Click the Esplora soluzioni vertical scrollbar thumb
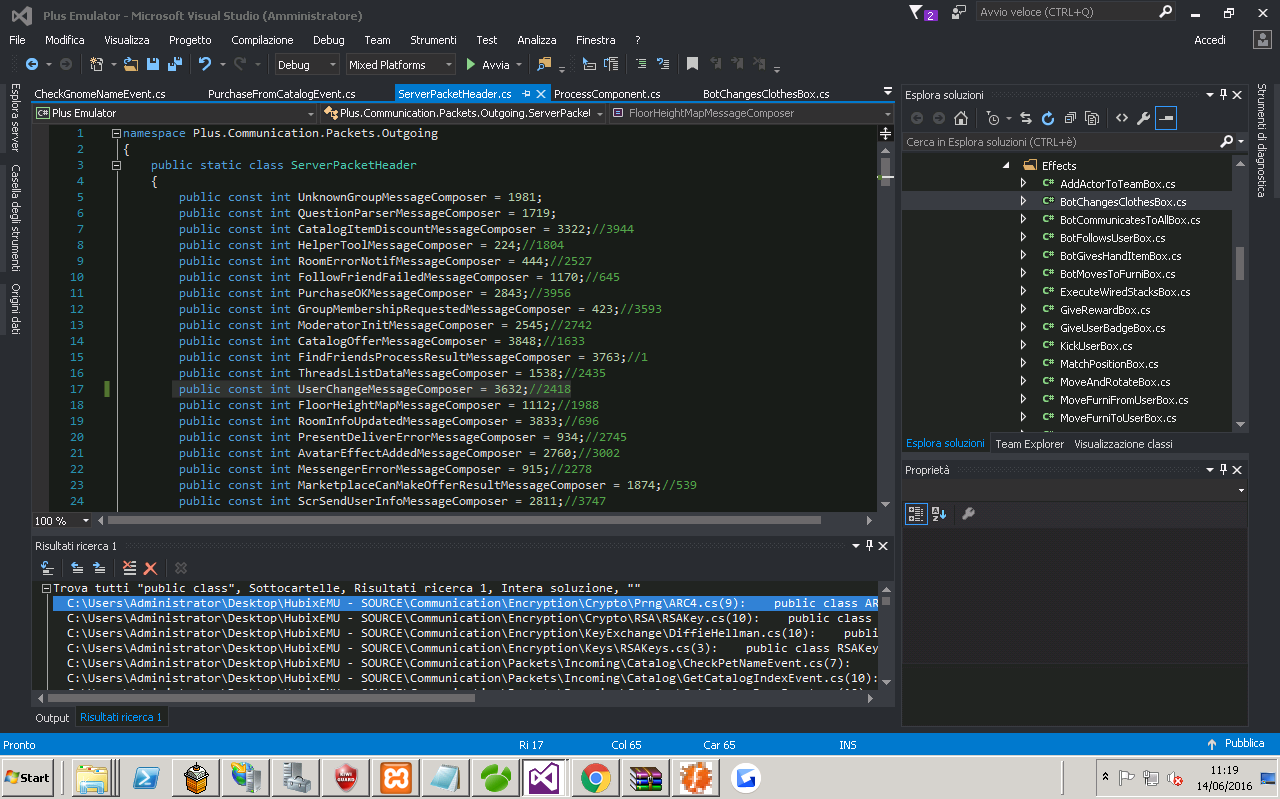Viewport: 1280px width, 799px height. pyautogui.click(x=1240, y=264)
